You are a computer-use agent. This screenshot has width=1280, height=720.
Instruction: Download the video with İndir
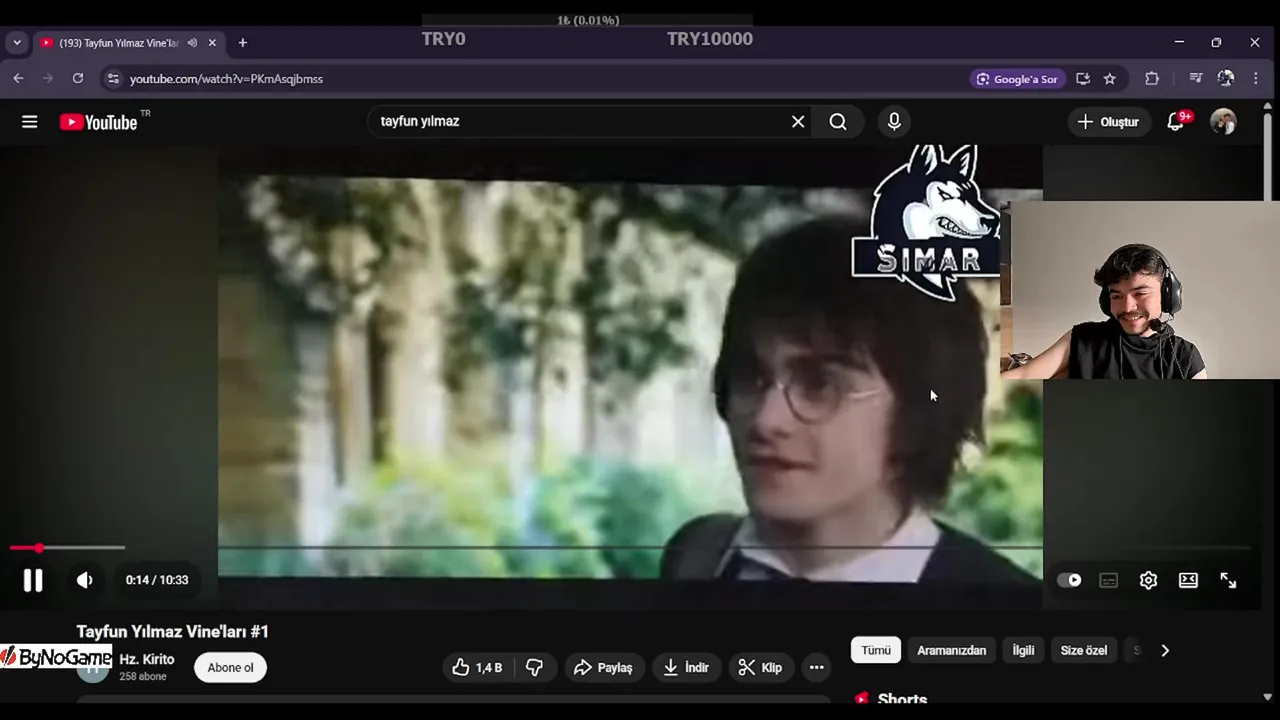[686, 668]
